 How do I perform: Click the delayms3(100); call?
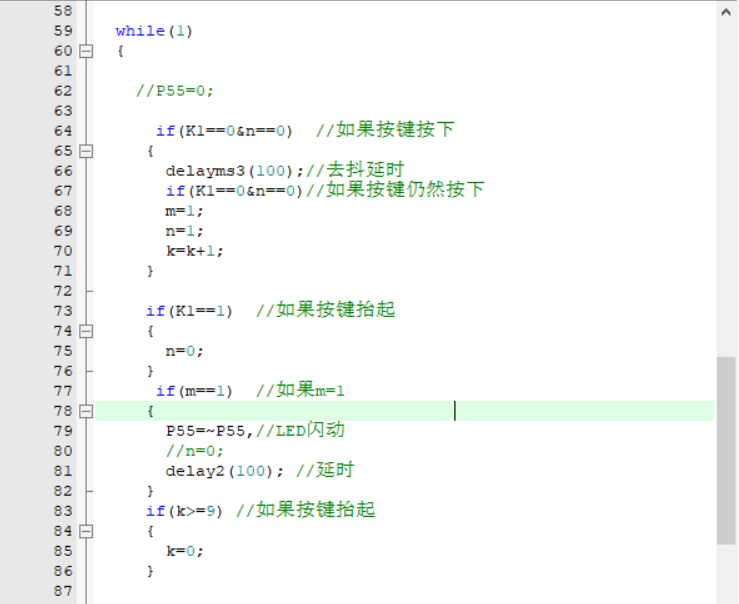click(235, 171)
